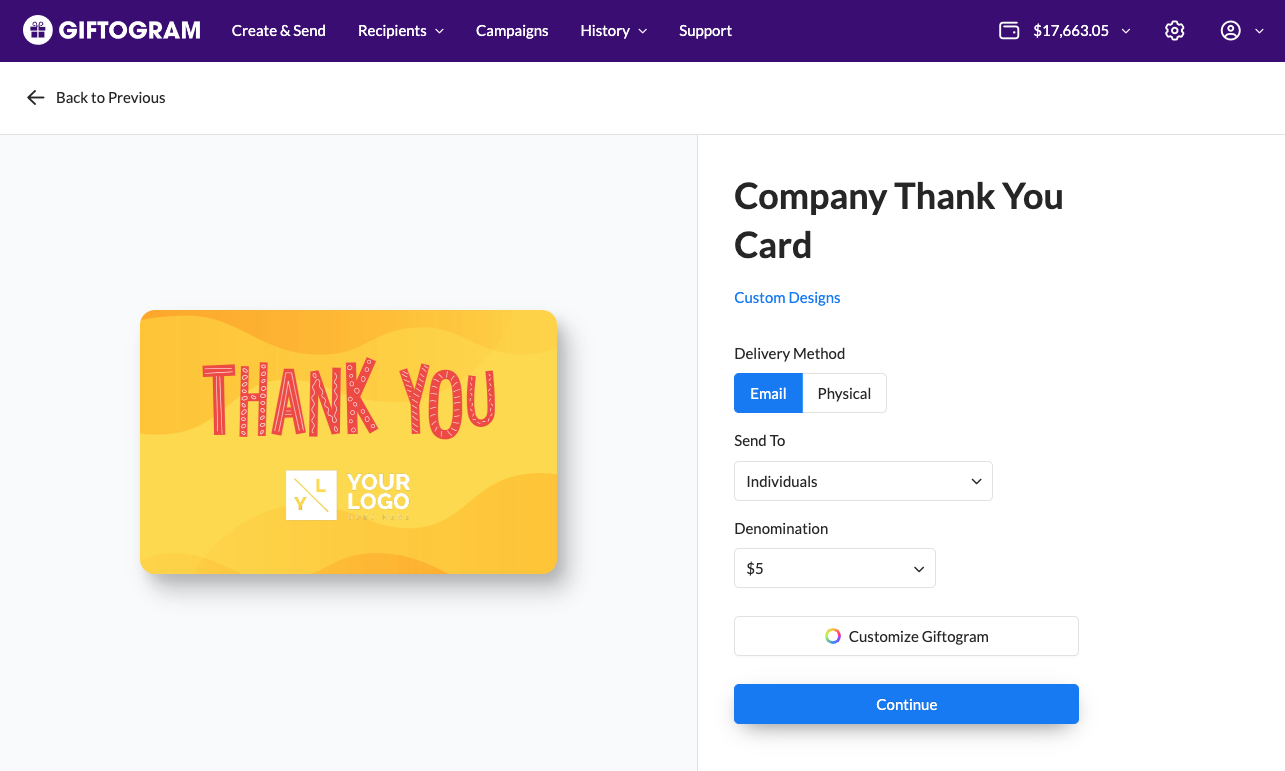This screenshot has width=1285, height=771.
Task: Open the settings gear icon
Action: [1175, 31]
